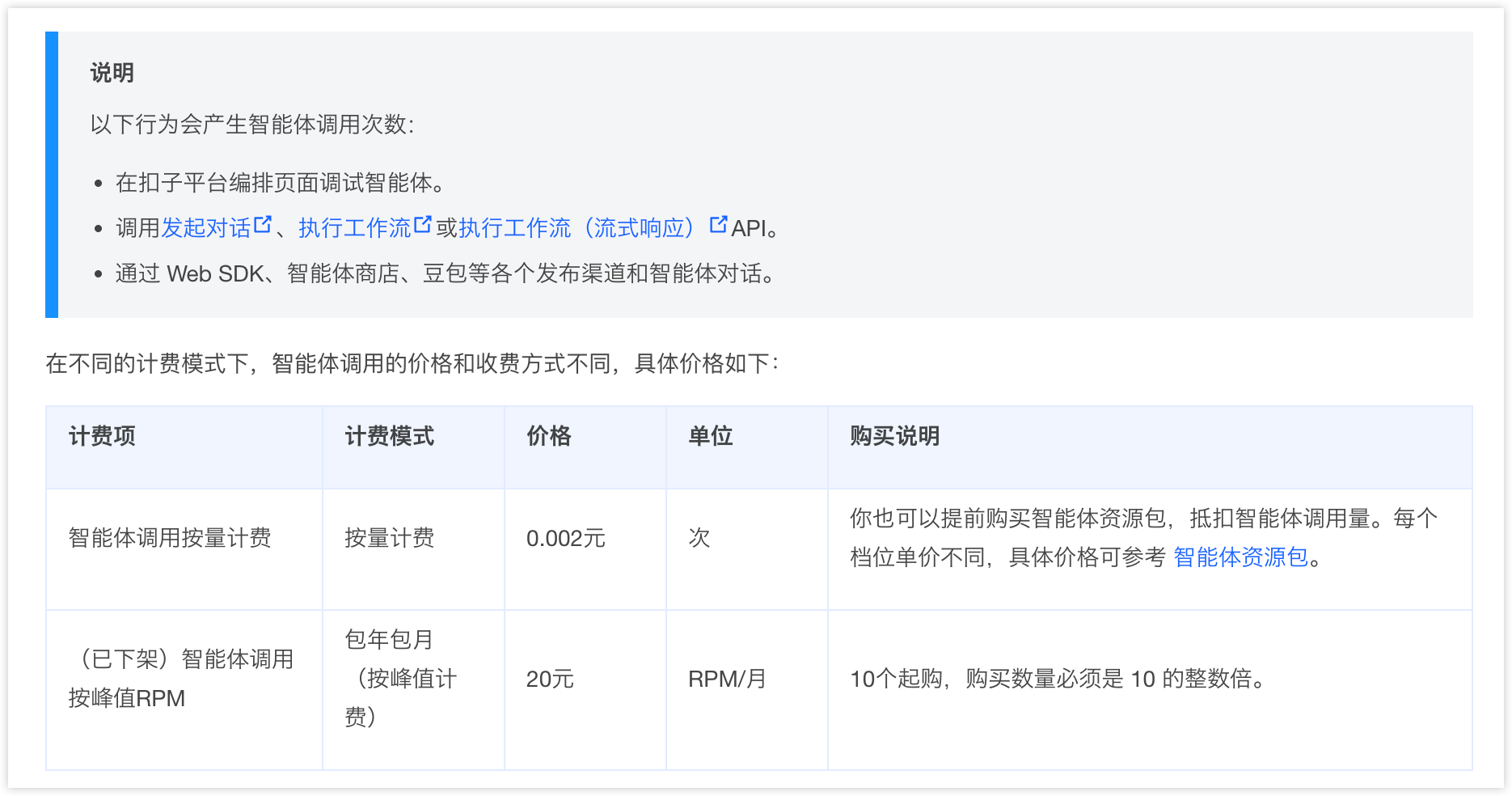Click external-link icon after 流式响应
1512x796 pixels.
(x=718, y=225)
